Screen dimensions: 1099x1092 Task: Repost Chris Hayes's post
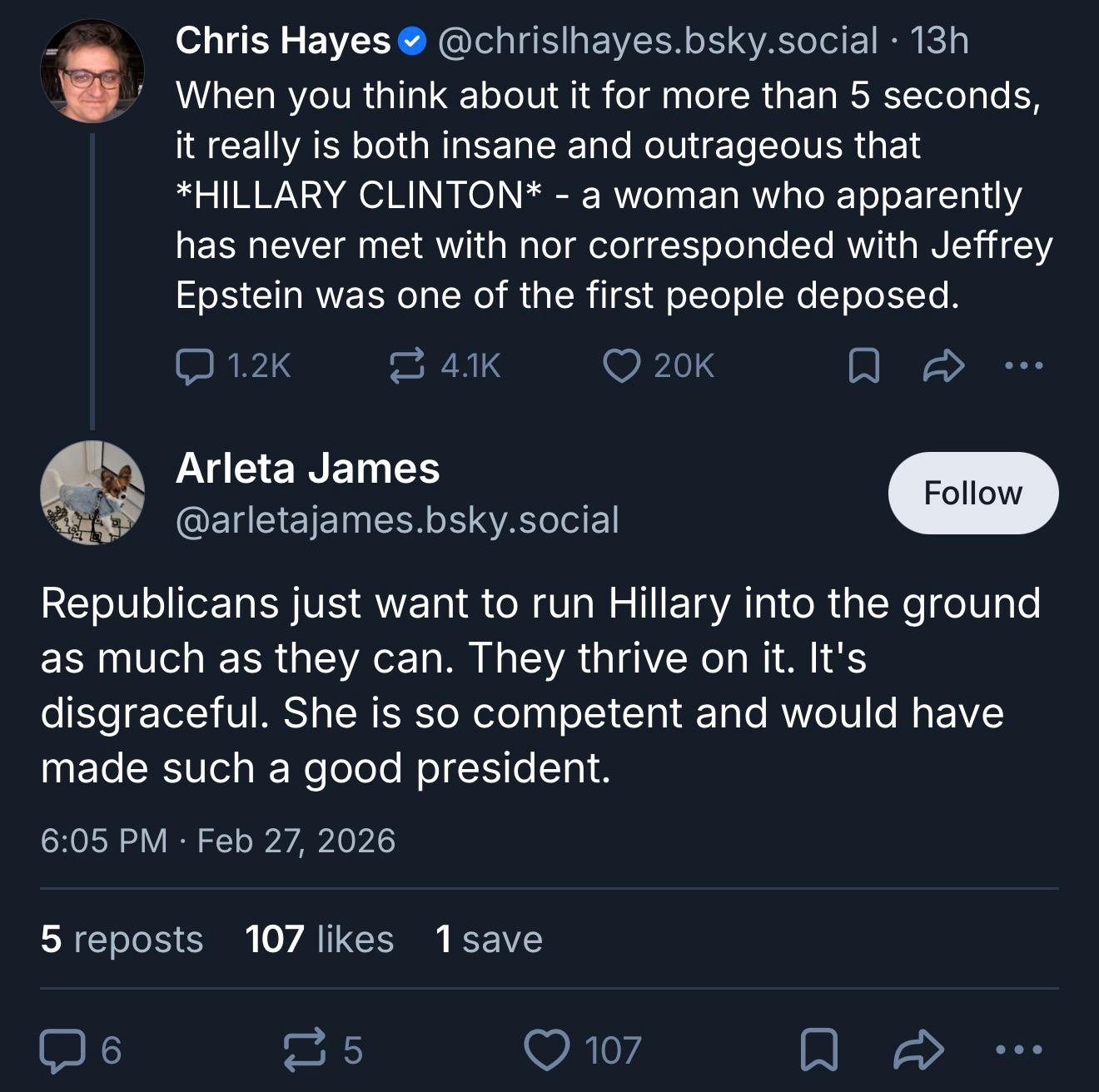407,366
